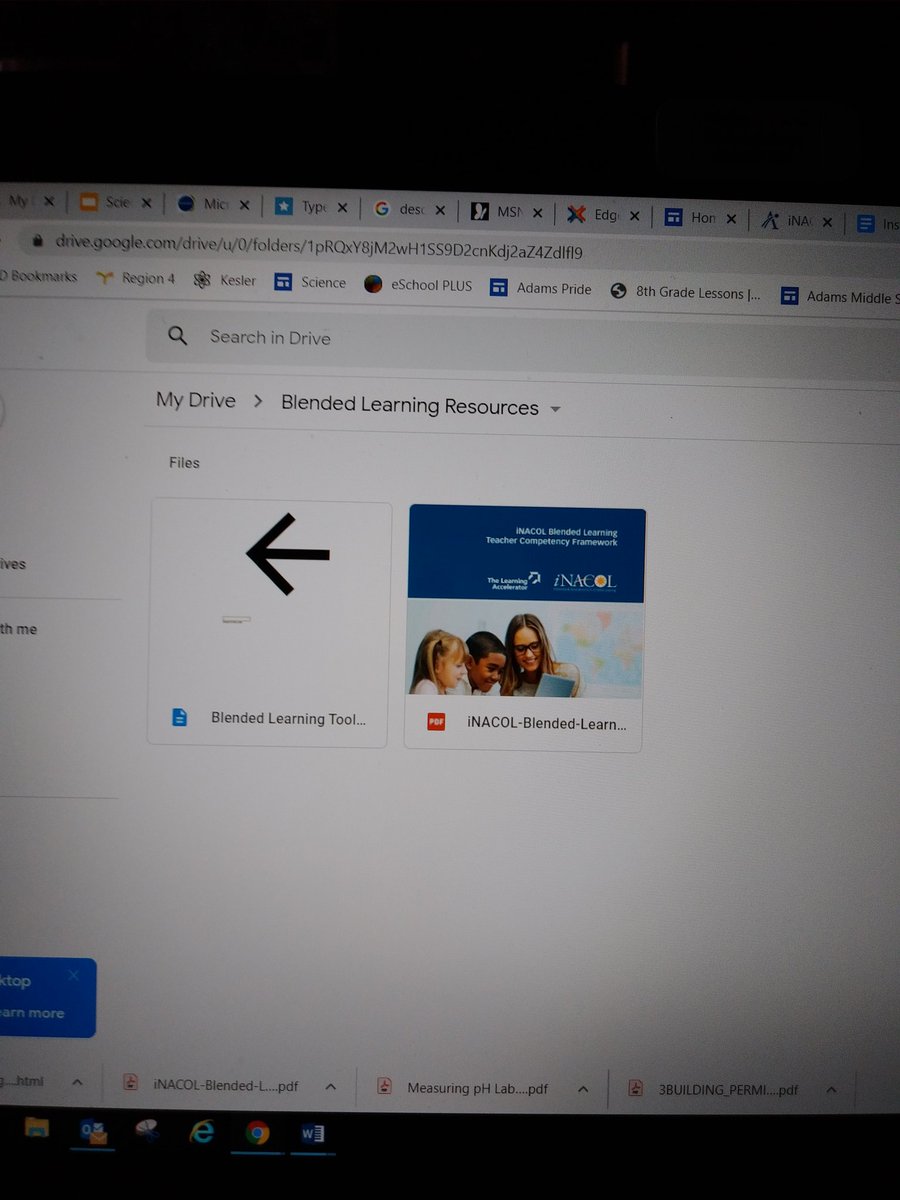Close the iNAC browser tab
Viewport: 900px width, 1200px height.
pos(827,222)
